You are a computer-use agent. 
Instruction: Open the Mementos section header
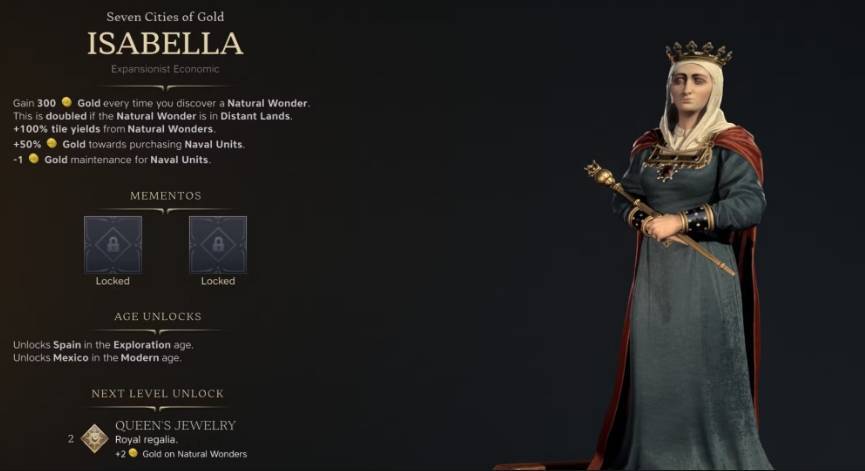pos(165,196)
